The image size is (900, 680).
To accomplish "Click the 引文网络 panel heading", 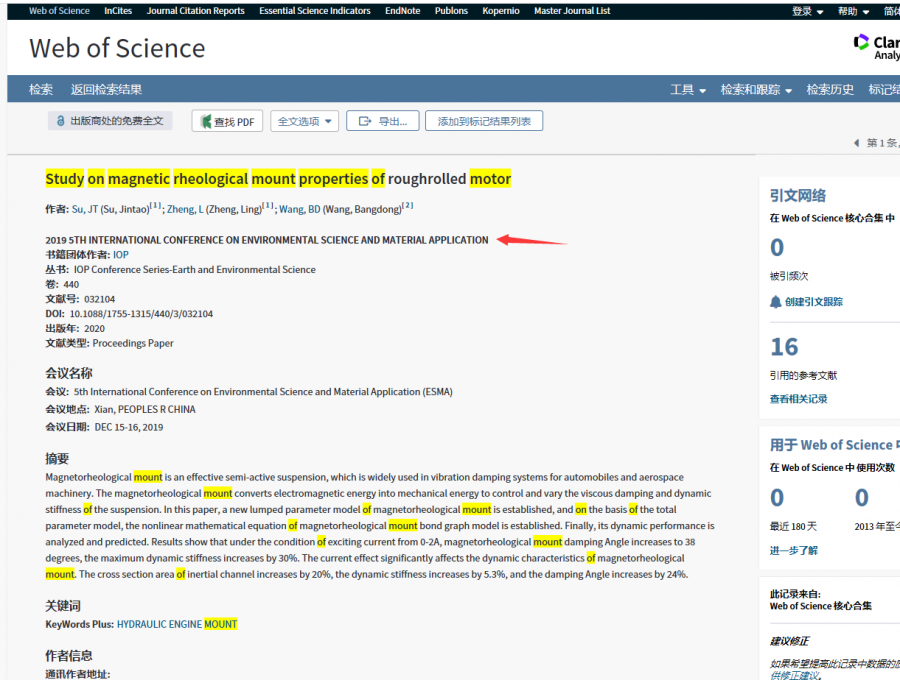I will click(798, 196).
